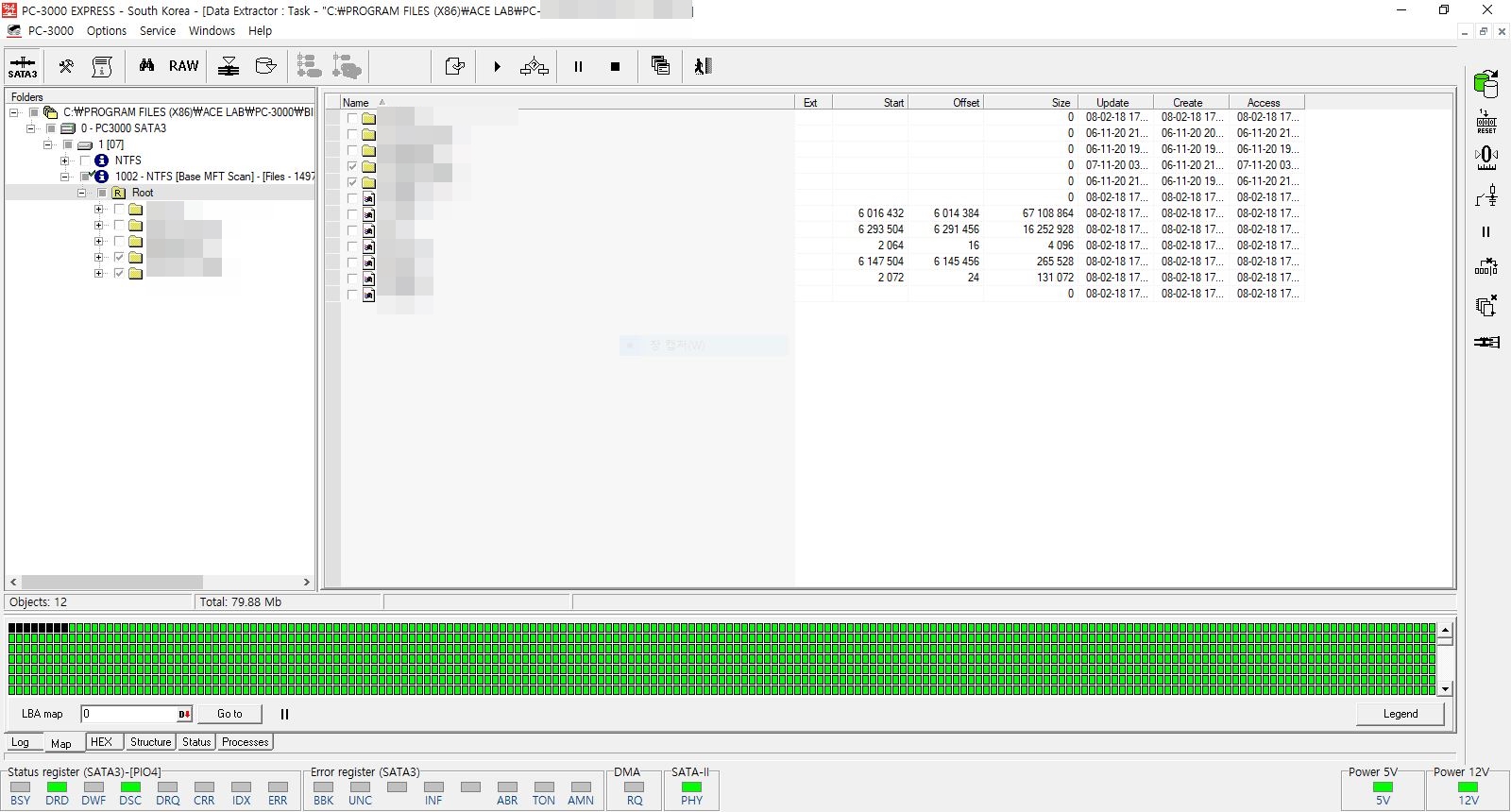Click the green disk copy icon

[1486, 84]
